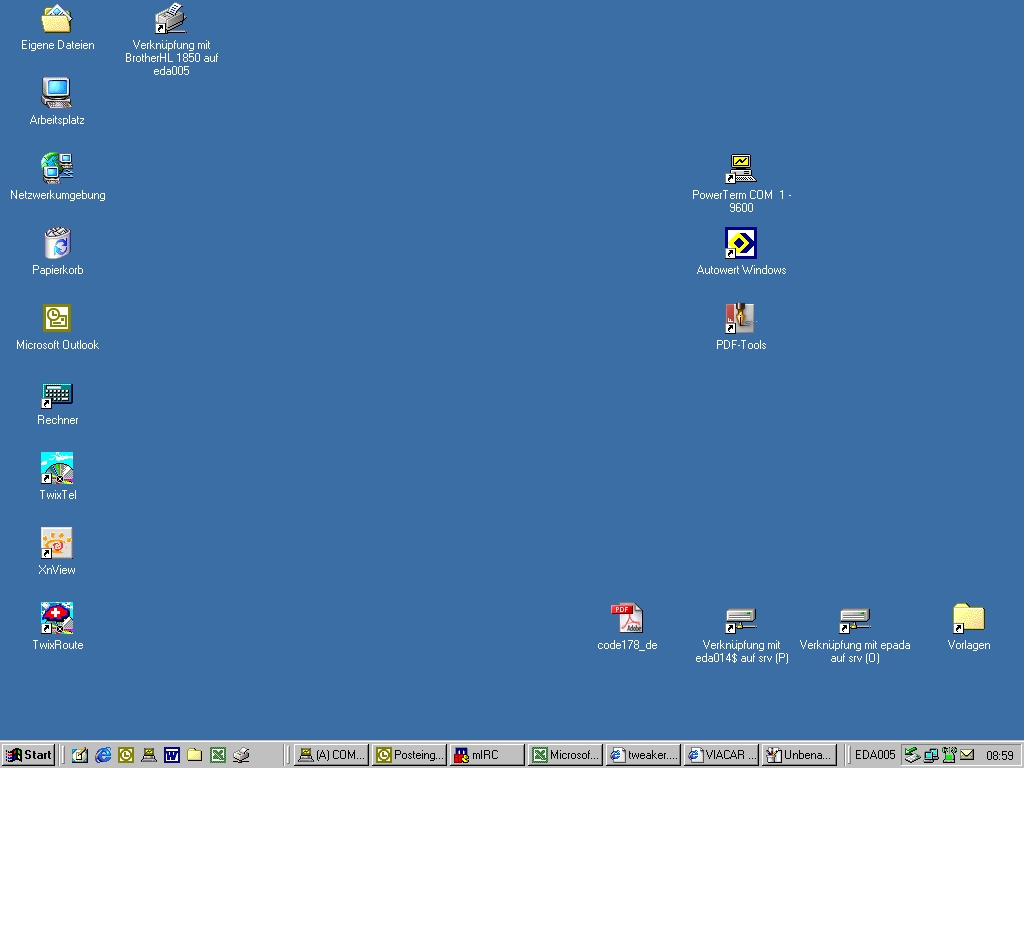
Task: Select the PDF-Tools desktop shortcut
Action: pyautogui.click(x=741, y=319)
